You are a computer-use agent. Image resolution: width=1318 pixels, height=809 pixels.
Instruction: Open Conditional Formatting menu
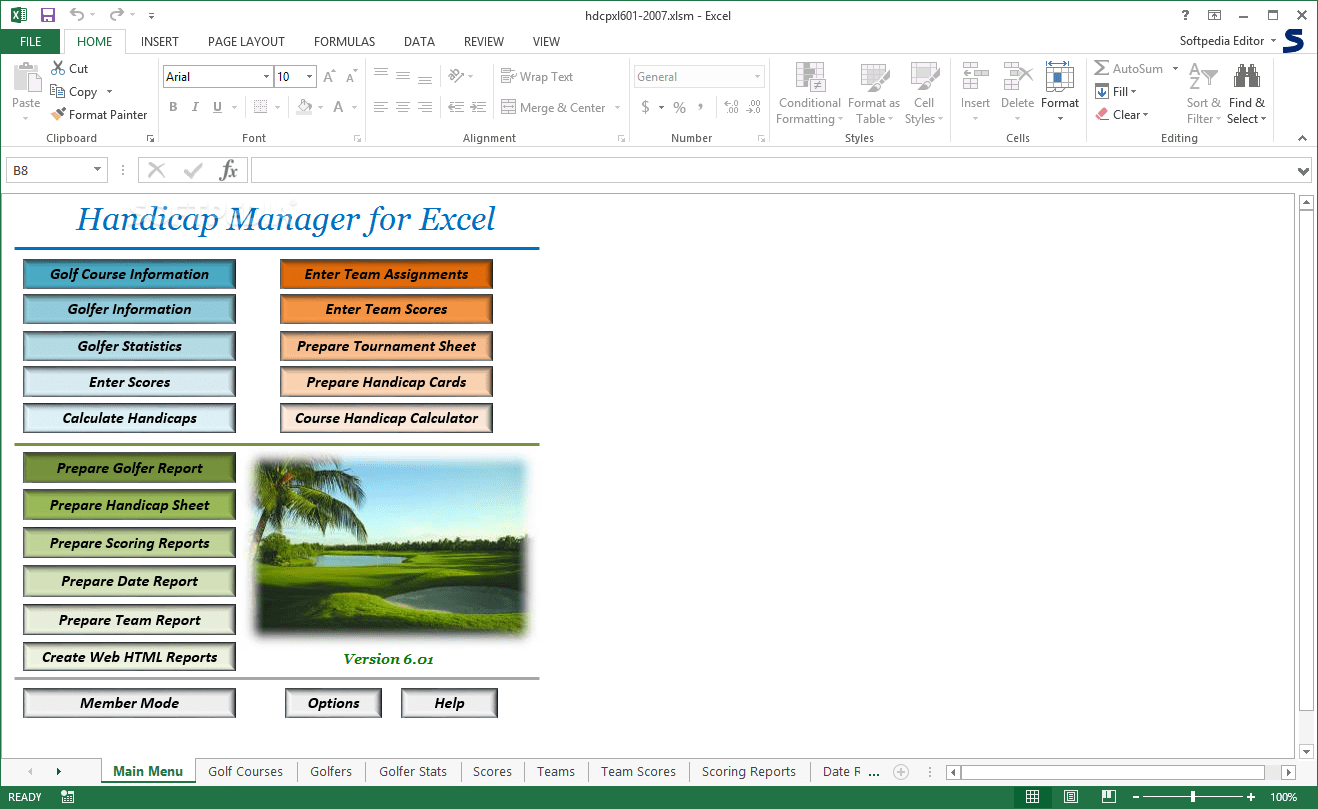pyautogui.click(x=810, y=93)
